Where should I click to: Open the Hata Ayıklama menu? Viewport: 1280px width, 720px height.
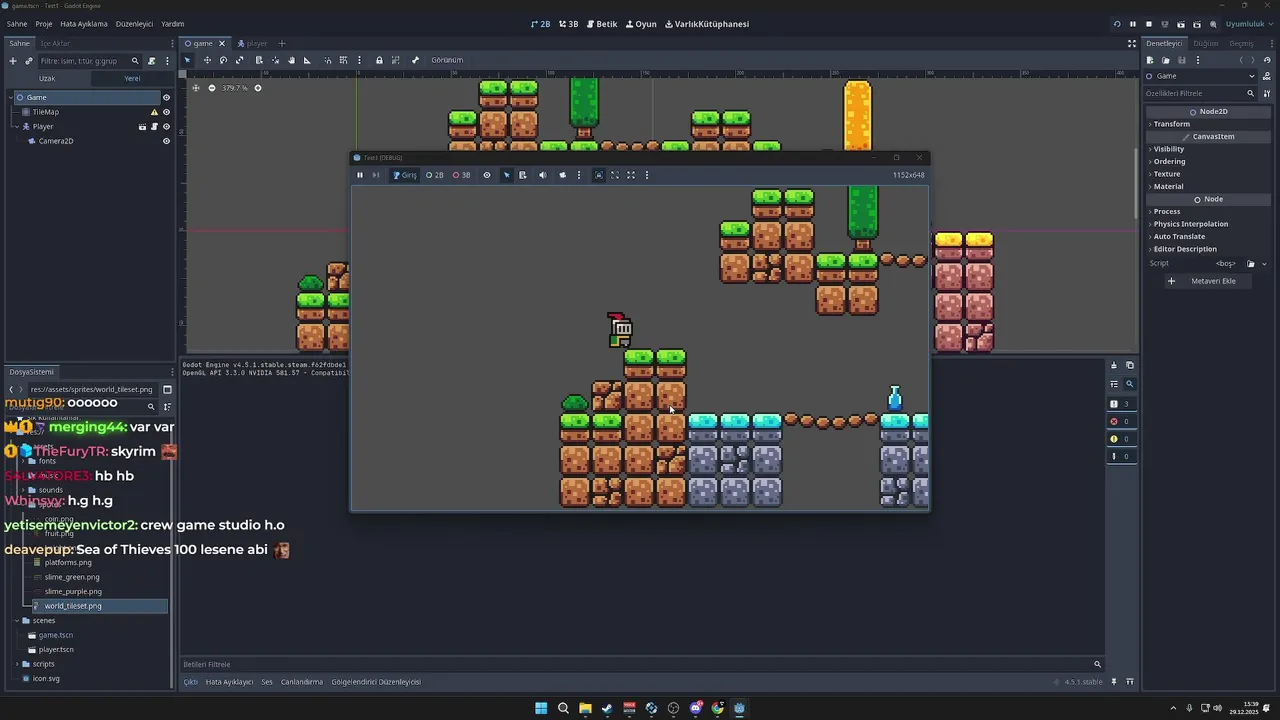[84, 24]
